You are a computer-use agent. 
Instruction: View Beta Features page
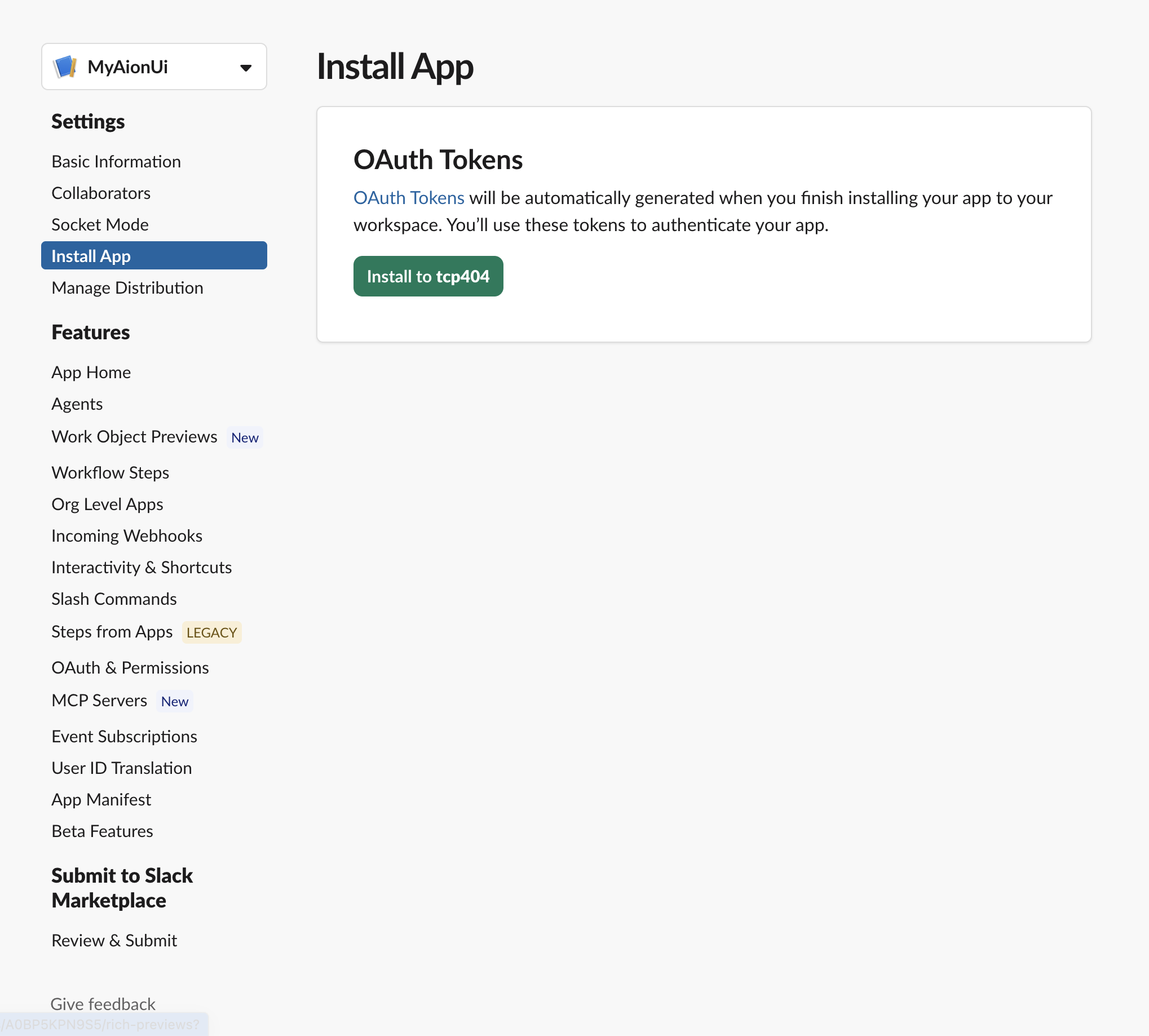(102, 831)
